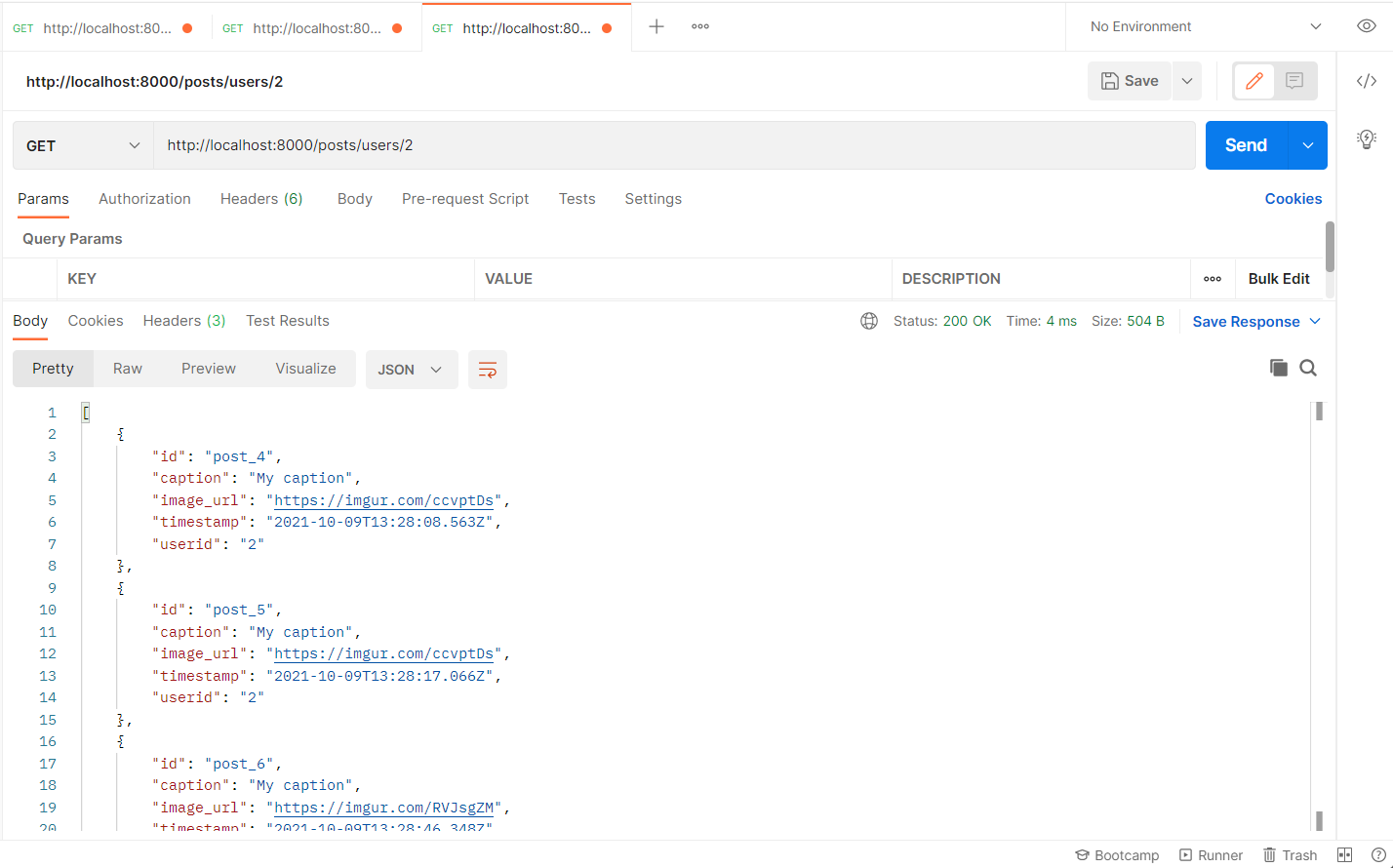Open the imgur.com/RVJsgZM link in response
This screenshot has width=1393, height=868.
pyautogui.click(x=384, y=808)
